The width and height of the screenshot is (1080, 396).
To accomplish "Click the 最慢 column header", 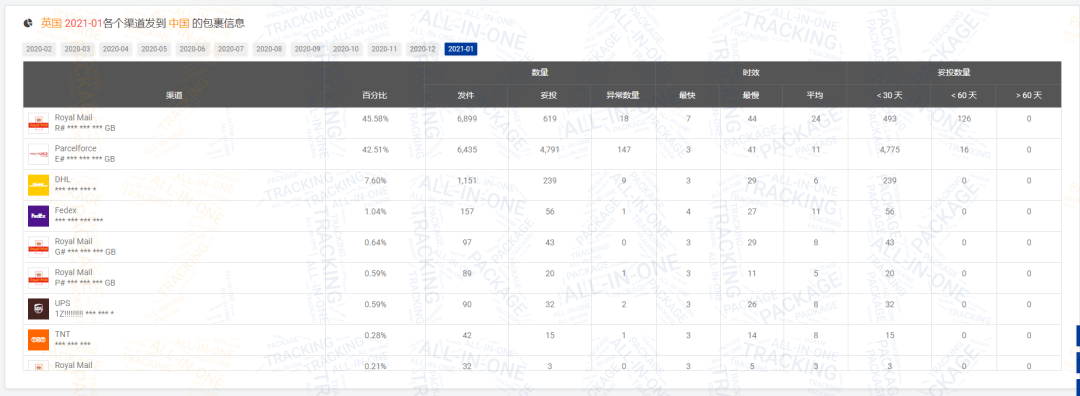I will pyautogui.click(x=751, y=95).
